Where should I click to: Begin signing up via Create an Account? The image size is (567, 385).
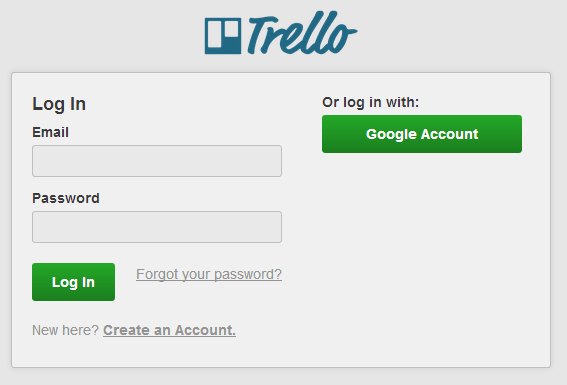pos(169,330)
